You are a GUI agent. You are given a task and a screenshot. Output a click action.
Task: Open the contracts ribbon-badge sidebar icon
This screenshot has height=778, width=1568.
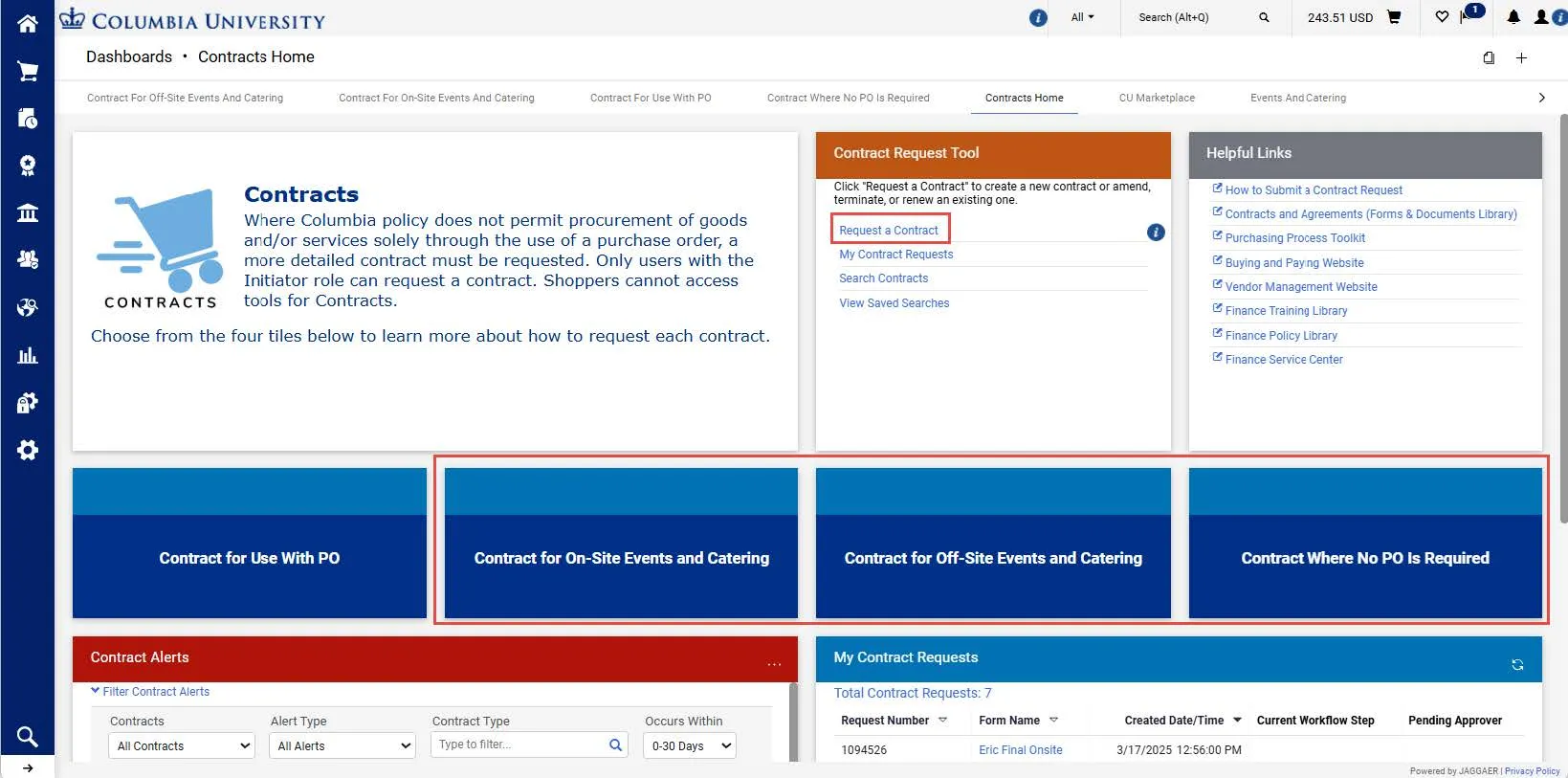27,166
